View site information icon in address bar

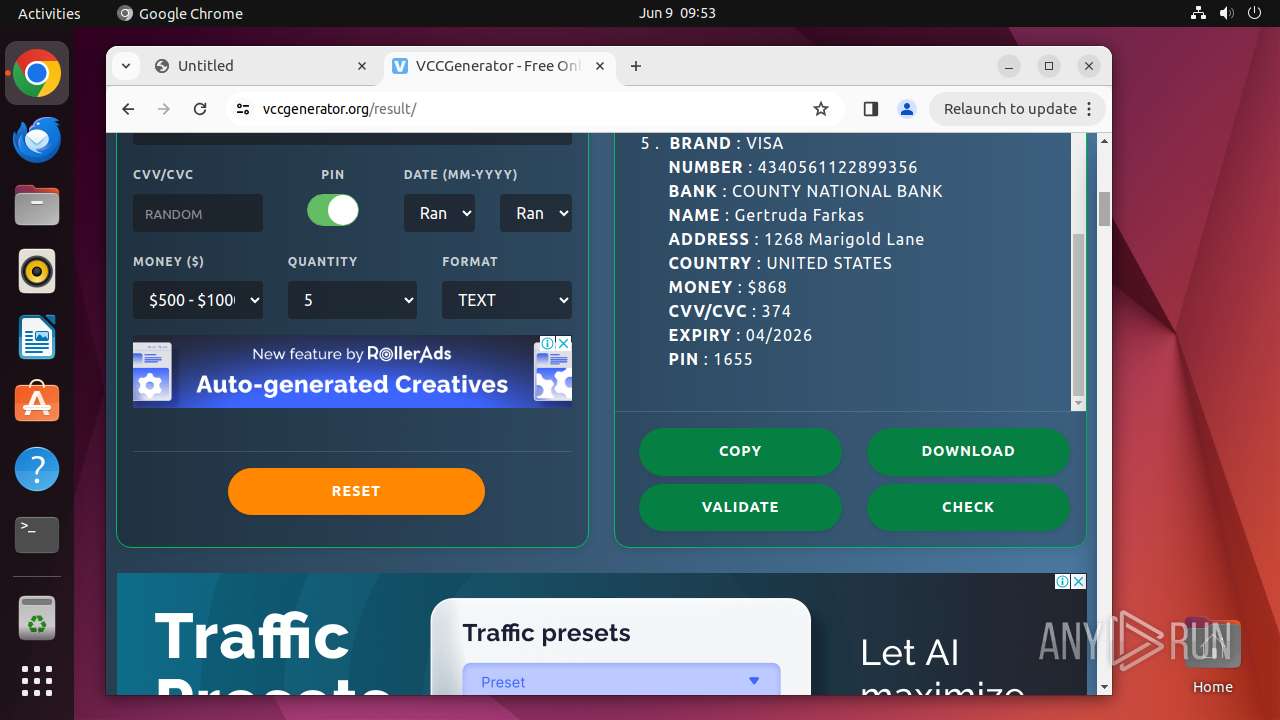(242, 109)
